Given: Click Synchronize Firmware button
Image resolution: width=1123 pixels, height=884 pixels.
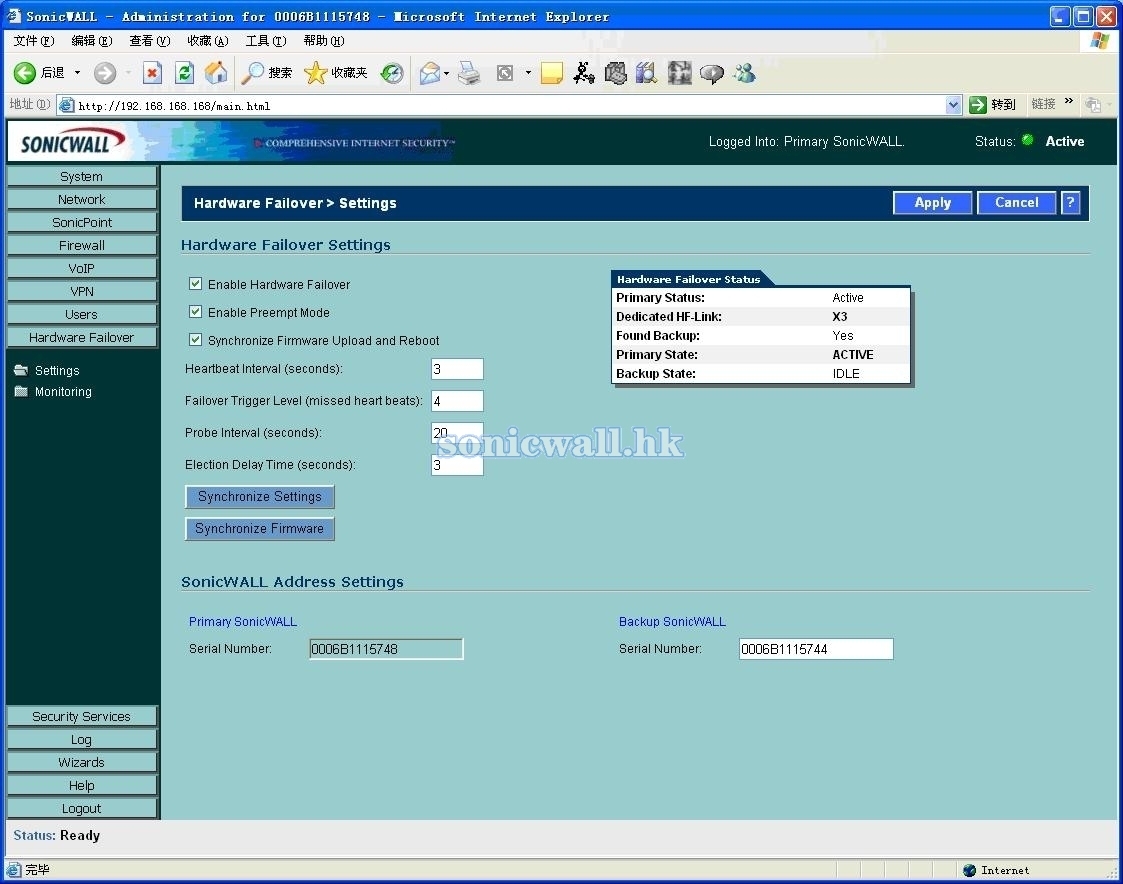Looking at the screenshot, I should click(259, 529).
